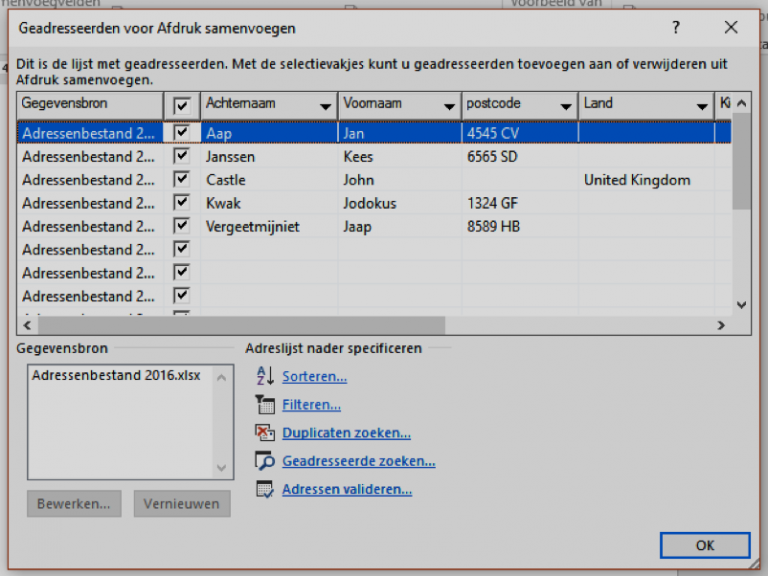Select Adressenbestand 2016.xlsx in Gegevensbron list
This screenshot has height=576, width=768.
[116, 376]
